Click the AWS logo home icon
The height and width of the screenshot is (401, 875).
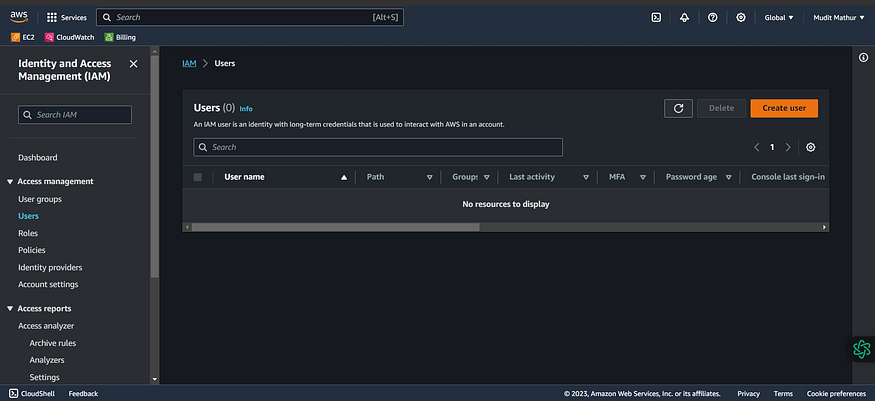tap(19, 17)
